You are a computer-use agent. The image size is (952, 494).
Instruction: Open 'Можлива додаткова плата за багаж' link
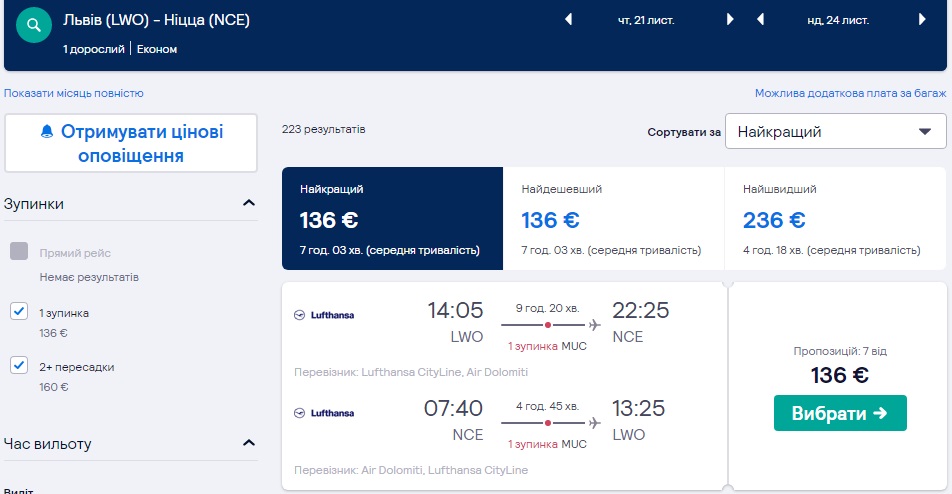tap(850, 93)
